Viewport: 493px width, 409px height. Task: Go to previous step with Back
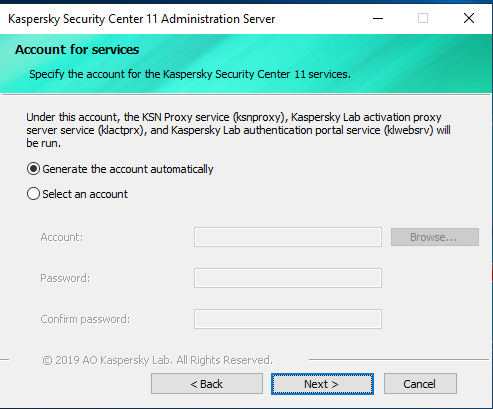tap(207, 384)
